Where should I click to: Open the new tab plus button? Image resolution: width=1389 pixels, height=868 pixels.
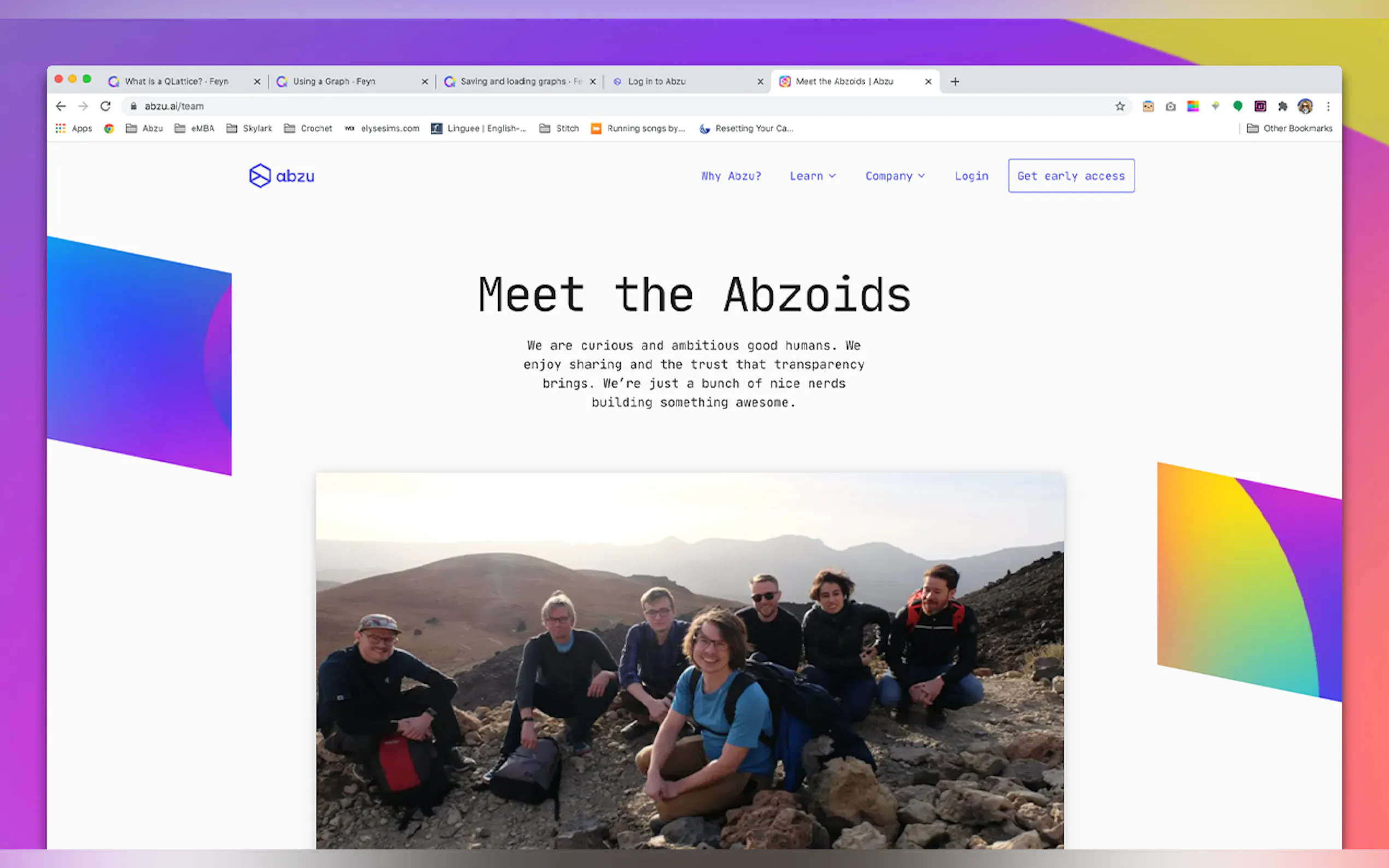pos(955,81)
